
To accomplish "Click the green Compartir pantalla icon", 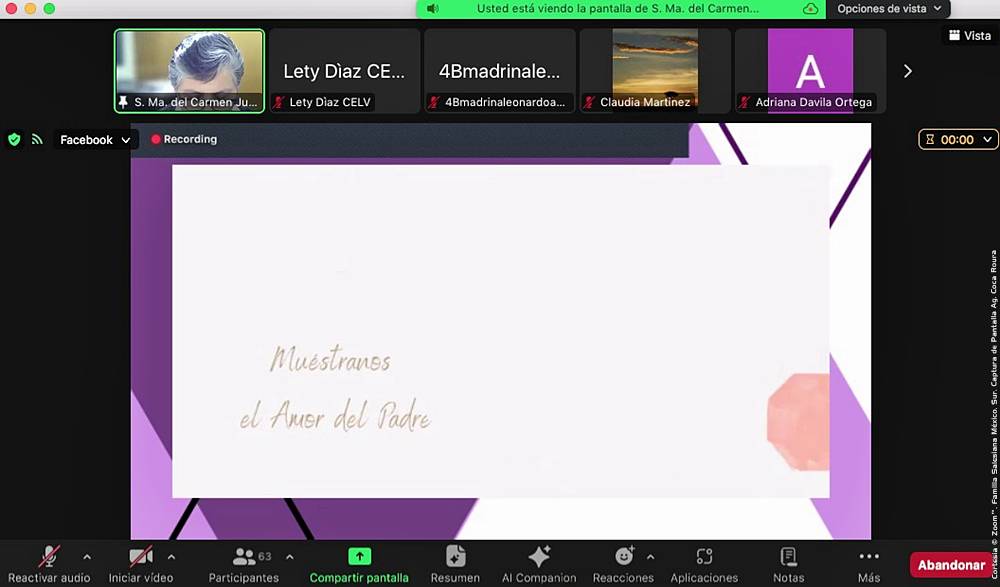I will 360,556.
